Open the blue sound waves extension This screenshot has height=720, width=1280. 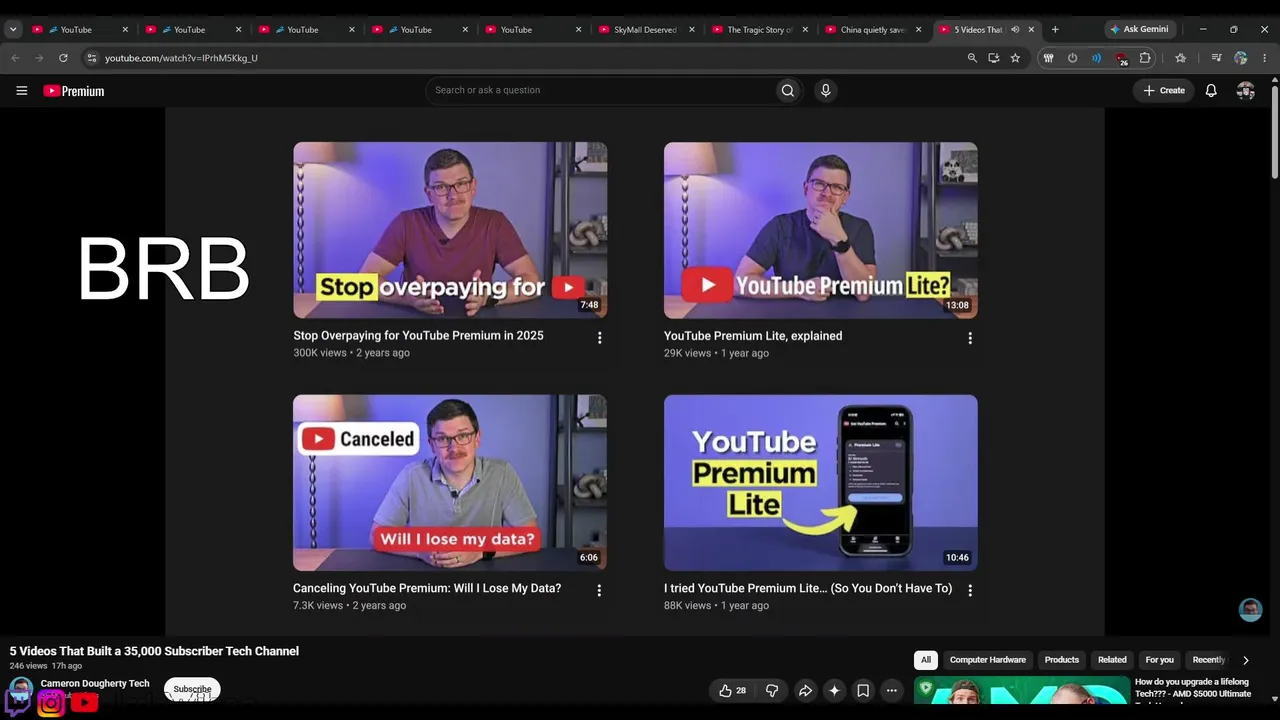coord(1096,58)
